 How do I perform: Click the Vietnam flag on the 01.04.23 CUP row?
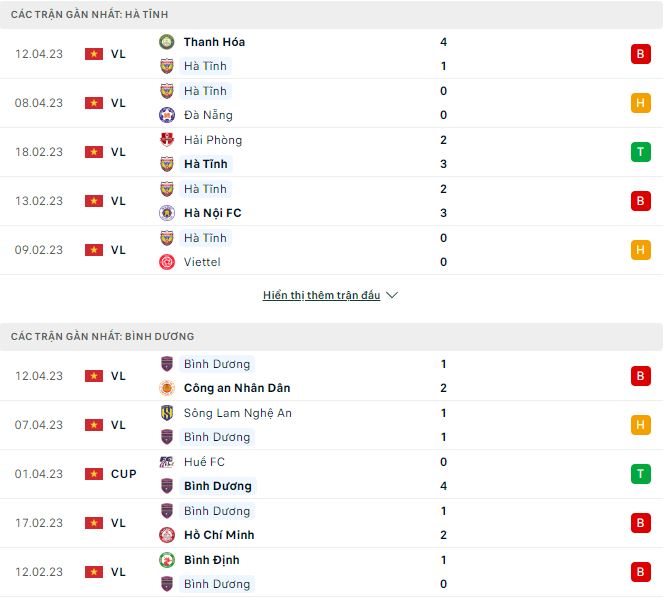click(x=94, y=474)
